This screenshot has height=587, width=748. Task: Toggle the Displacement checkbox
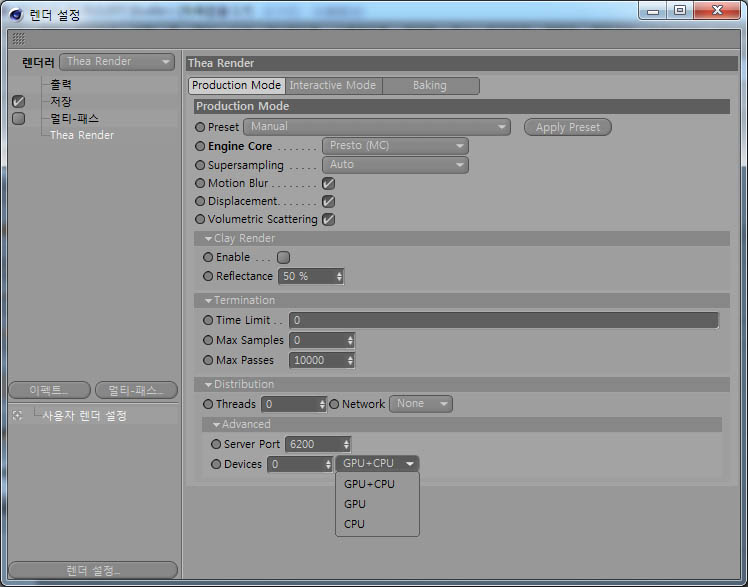pos(328,201)
